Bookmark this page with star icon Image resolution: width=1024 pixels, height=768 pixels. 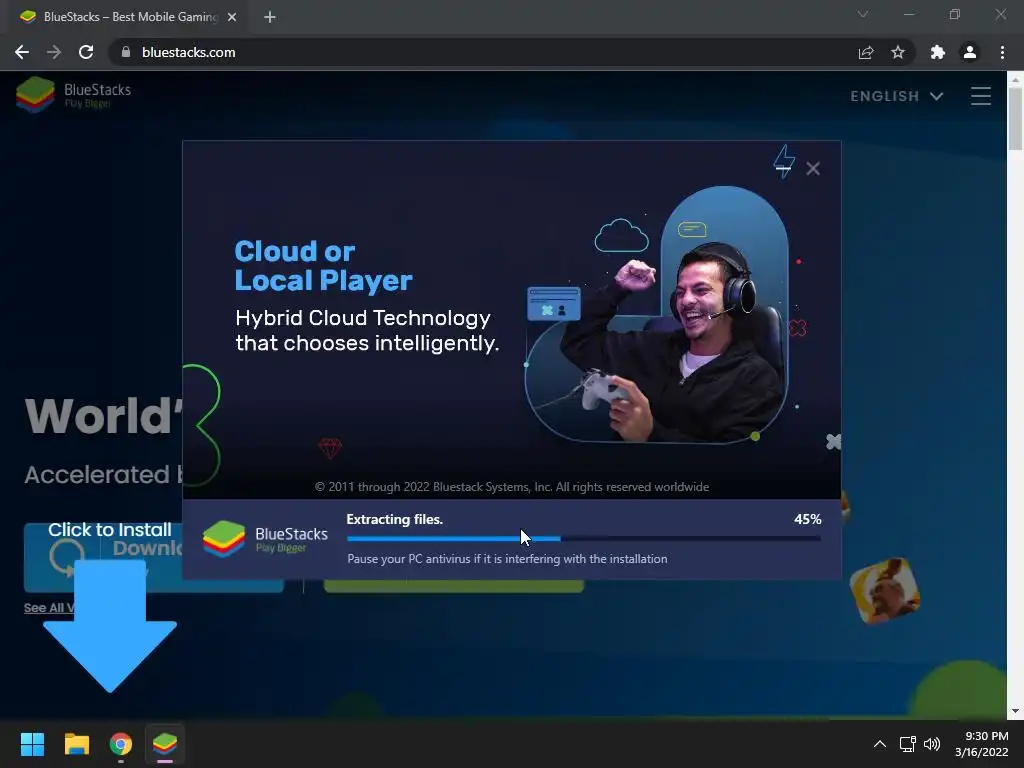898,52
